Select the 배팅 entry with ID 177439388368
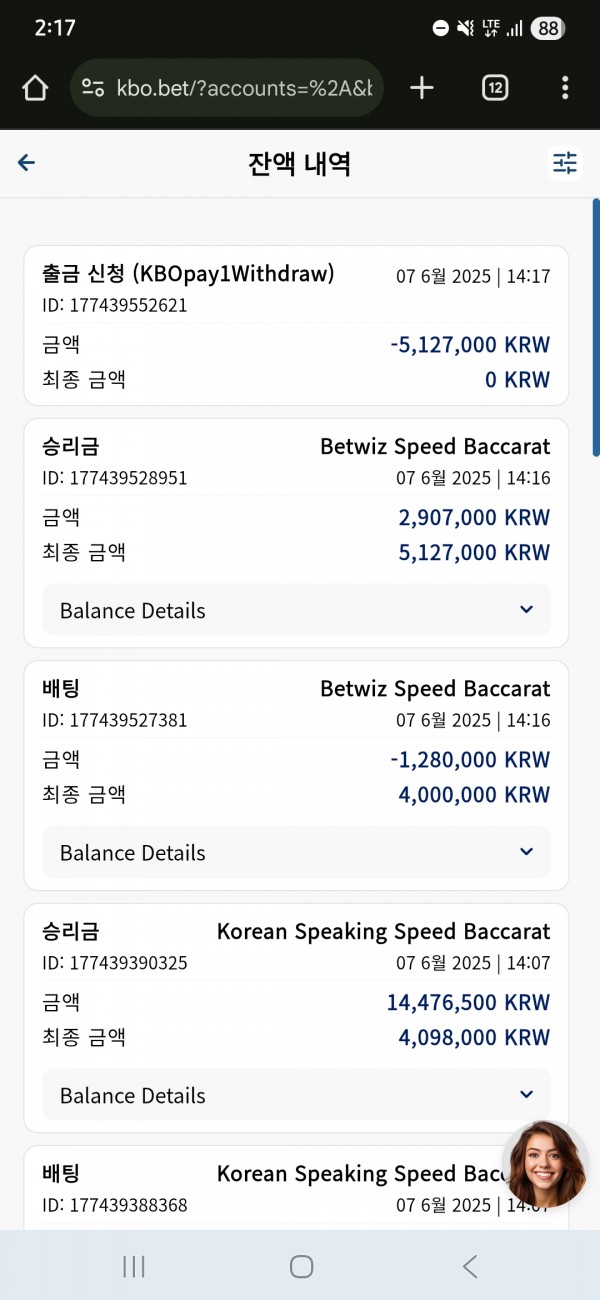600x1300 pixels. pyautogui.click(x=296, y=1188)
